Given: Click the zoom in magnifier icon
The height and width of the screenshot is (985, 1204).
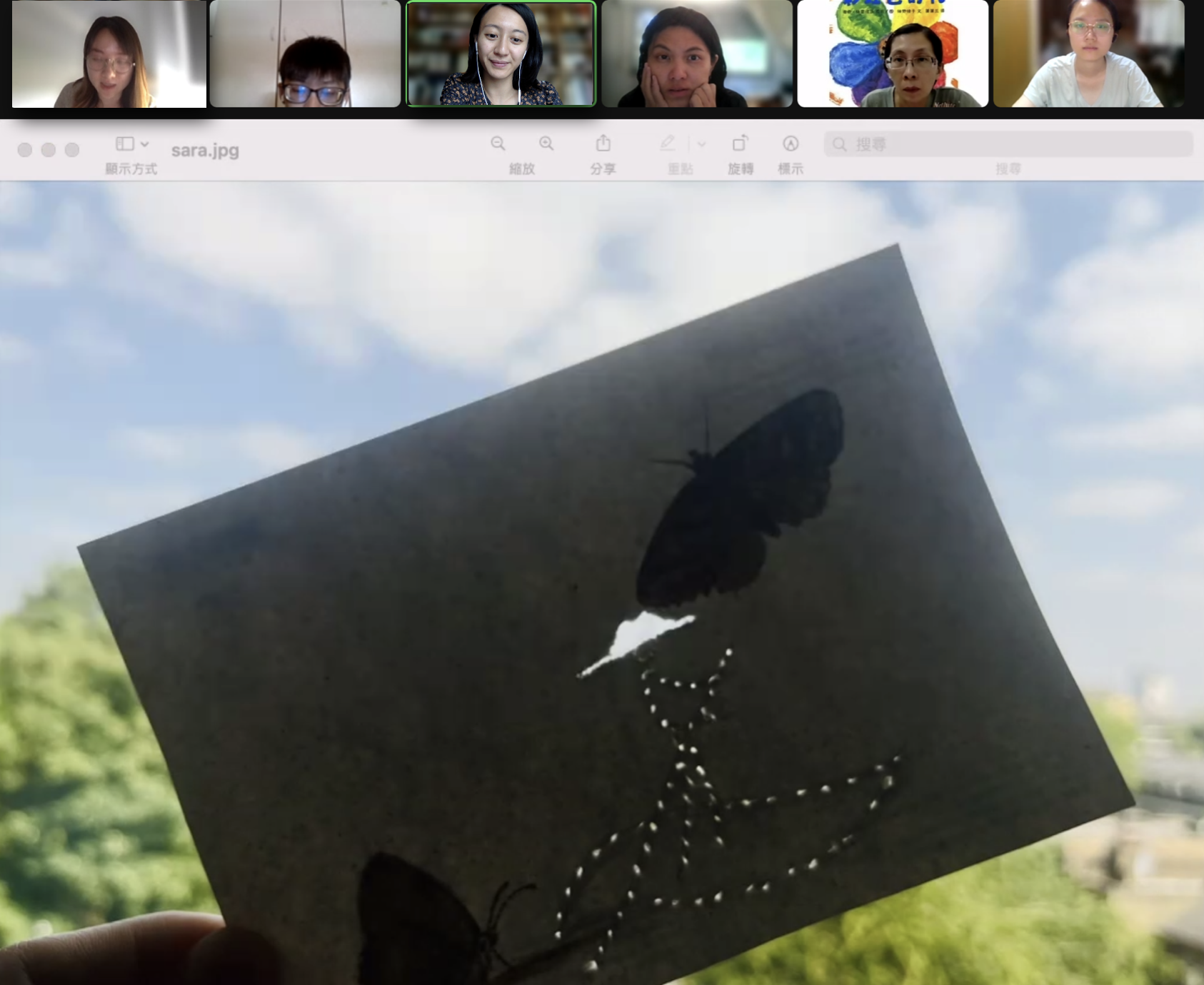Looking at the screenshot, I should pyautogui.click(x=546, y=143).
